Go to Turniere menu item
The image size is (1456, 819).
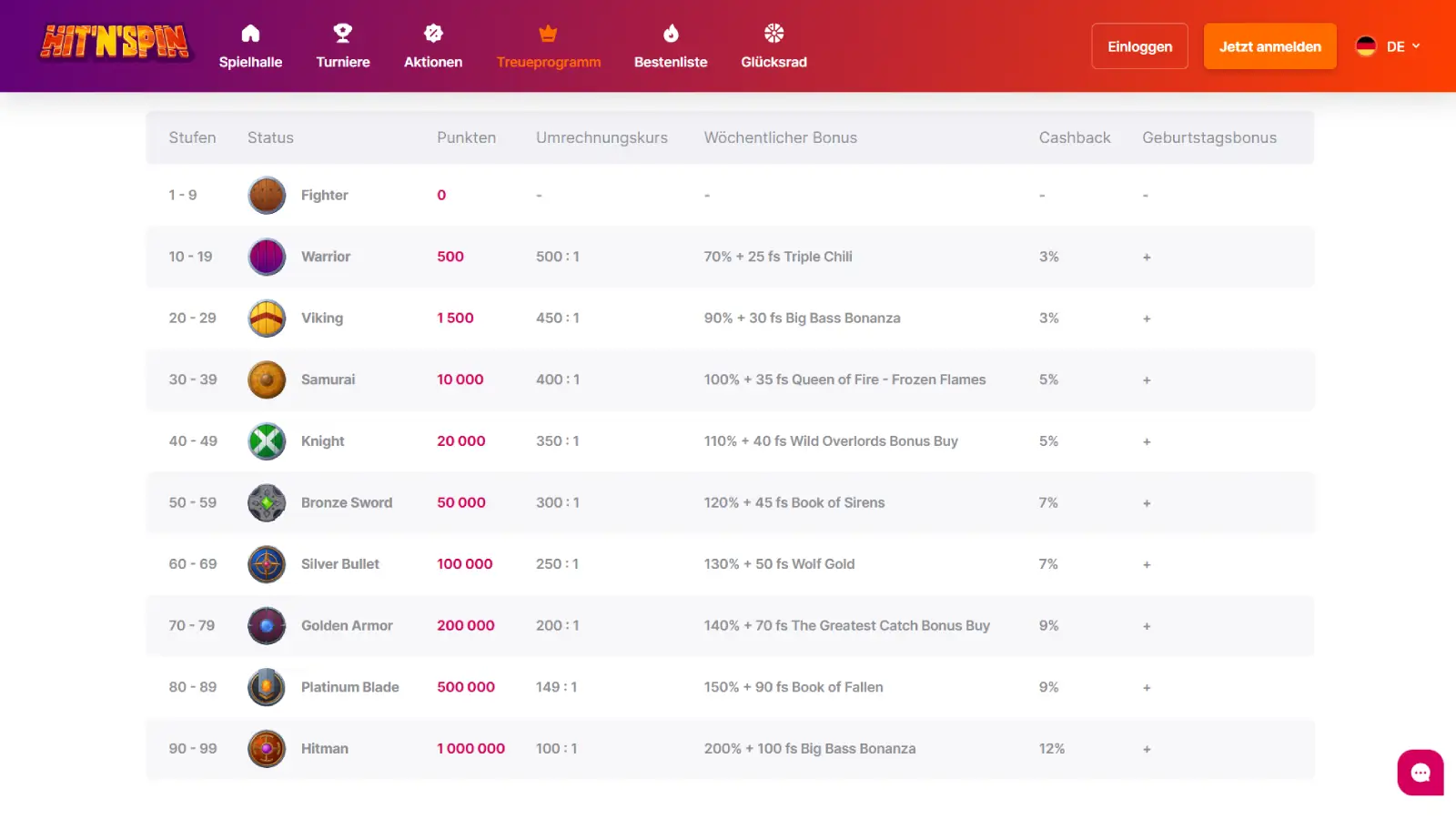pyautogui.click(x=343, y=62)
